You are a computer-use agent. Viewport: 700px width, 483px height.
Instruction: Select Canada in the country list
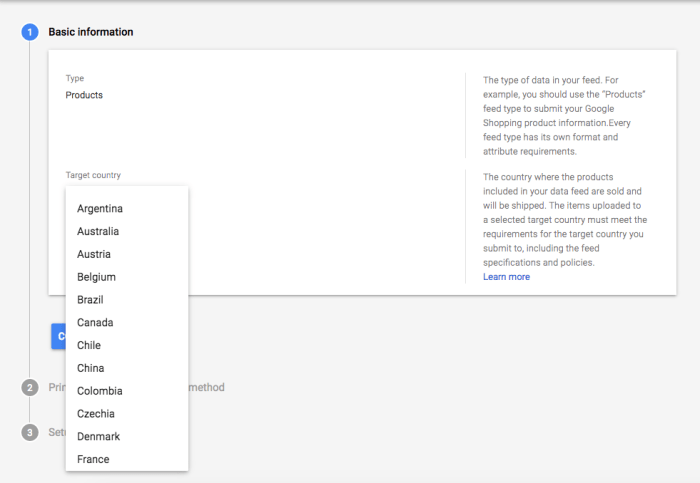pos(95,323)
